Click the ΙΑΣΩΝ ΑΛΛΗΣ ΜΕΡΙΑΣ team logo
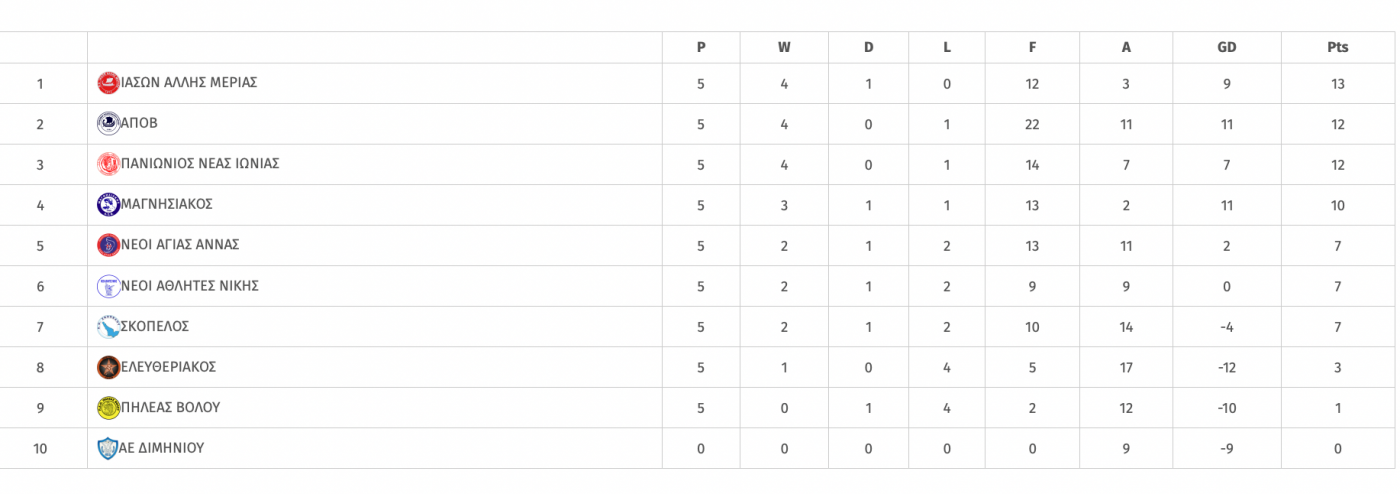 click(108, 83)
